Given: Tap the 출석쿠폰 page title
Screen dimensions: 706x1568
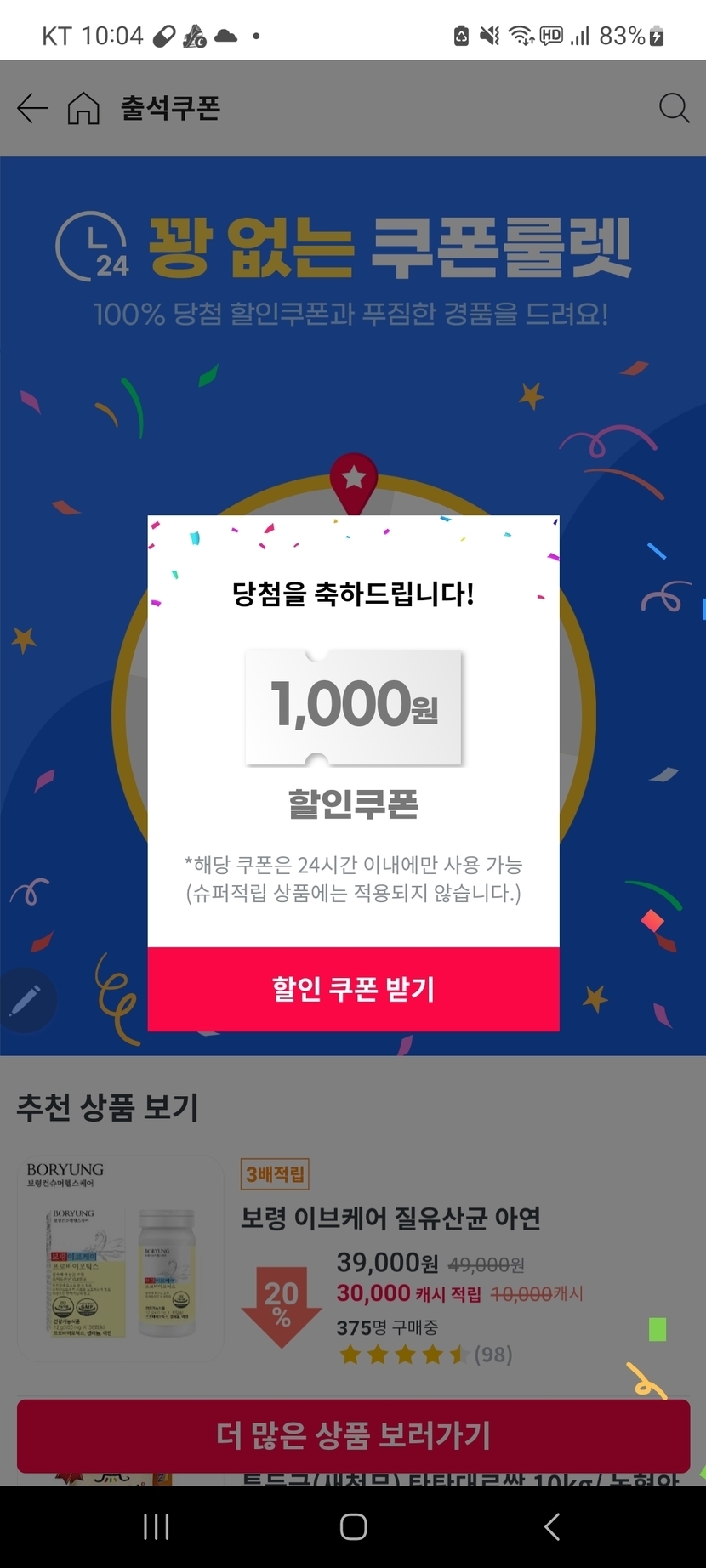Looking at the screenshot, I should pyautogui.click(x=170, y=109).
